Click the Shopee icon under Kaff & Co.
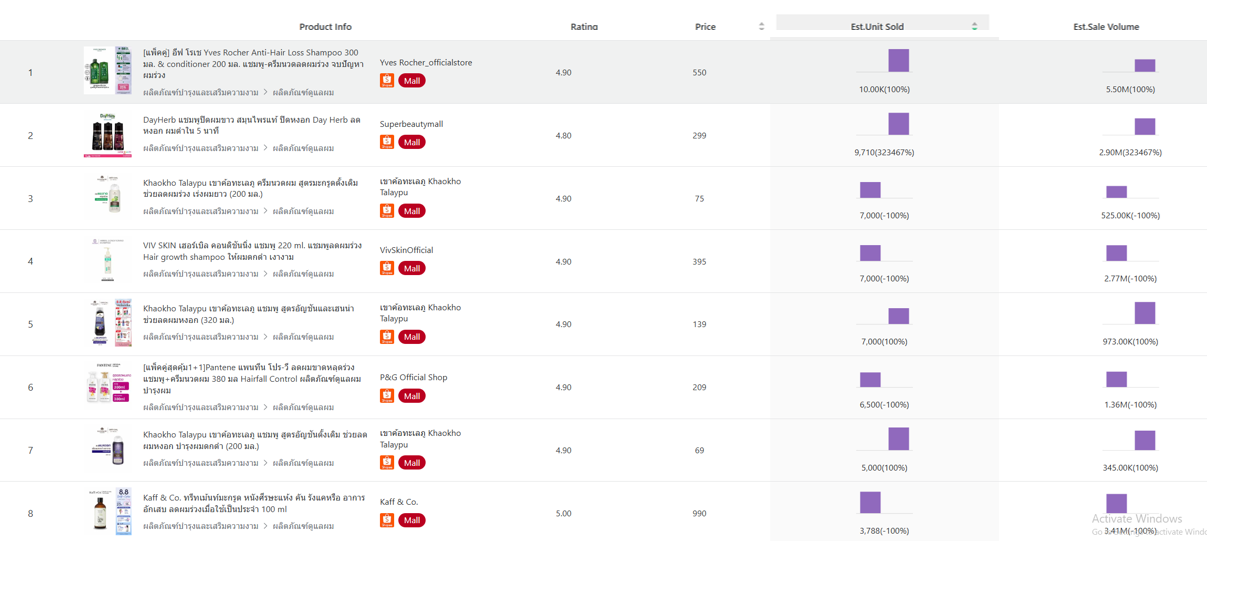 pyautogui.click(x=387, y=520)
